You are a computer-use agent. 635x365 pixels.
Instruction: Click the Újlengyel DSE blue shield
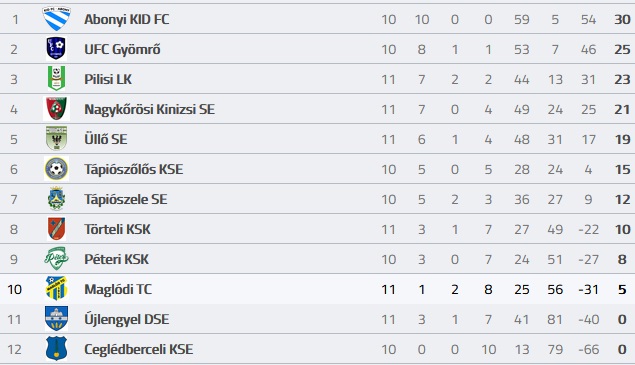point(56,318)
